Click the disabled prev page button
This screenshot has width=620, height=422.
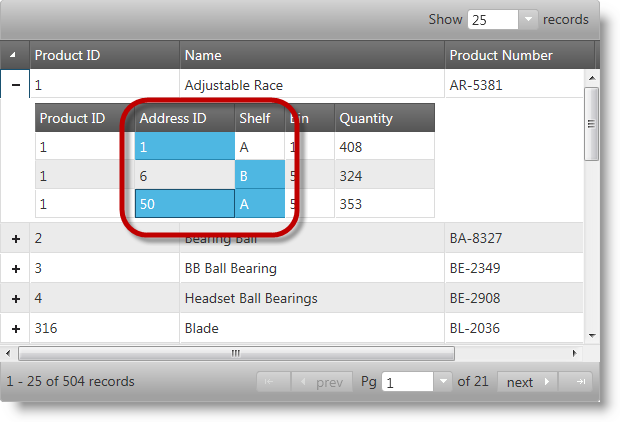[321, 382]
